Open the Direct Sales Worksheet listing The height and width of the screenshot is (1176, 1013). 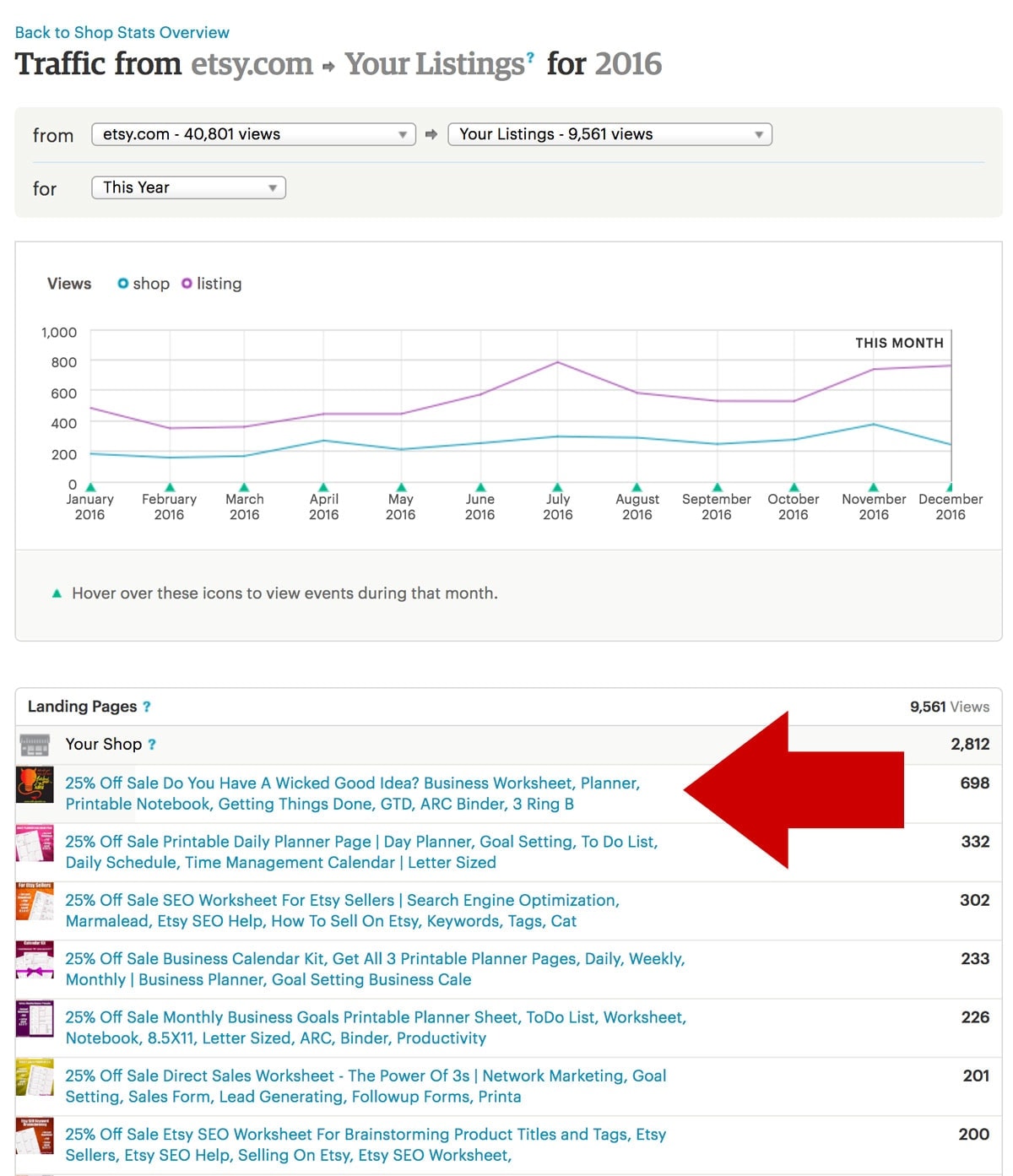[366, 1086]
